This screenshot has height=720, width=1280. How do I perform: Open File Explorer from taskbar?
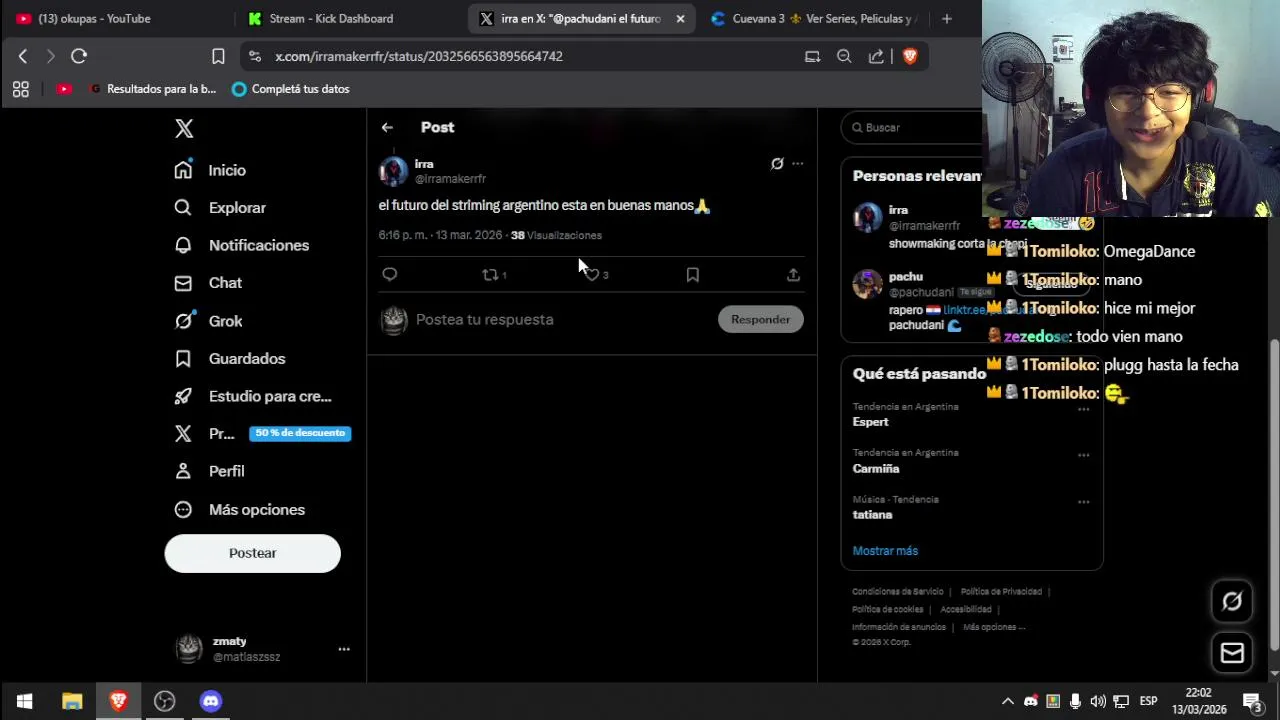click(x=72, y=701)
